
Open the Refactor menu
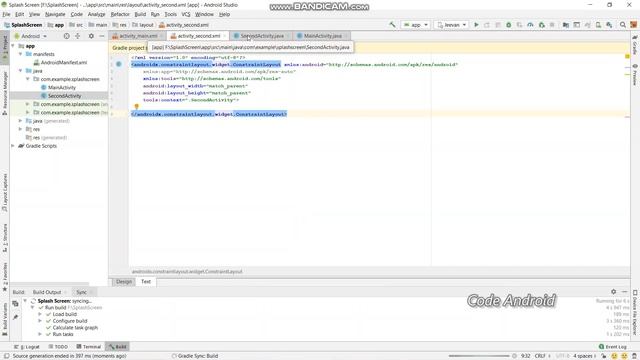pos(120,14)
